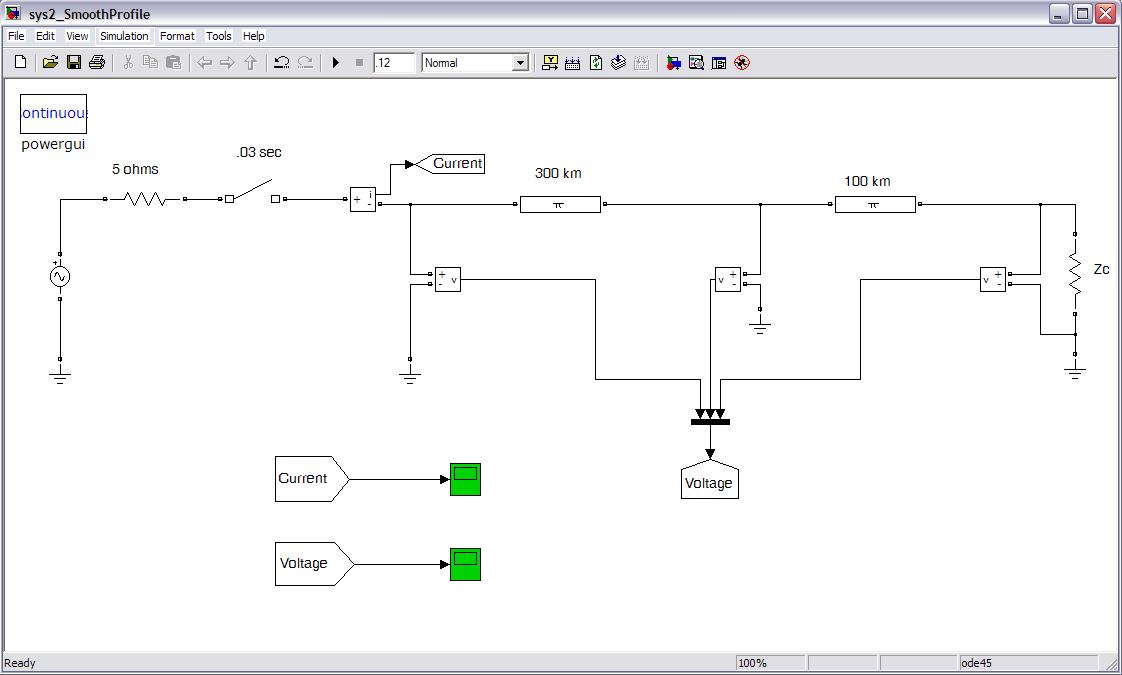The image size is (1122, 675).
Task: Click the Undo arrow icon
Action: click(282, 63)
